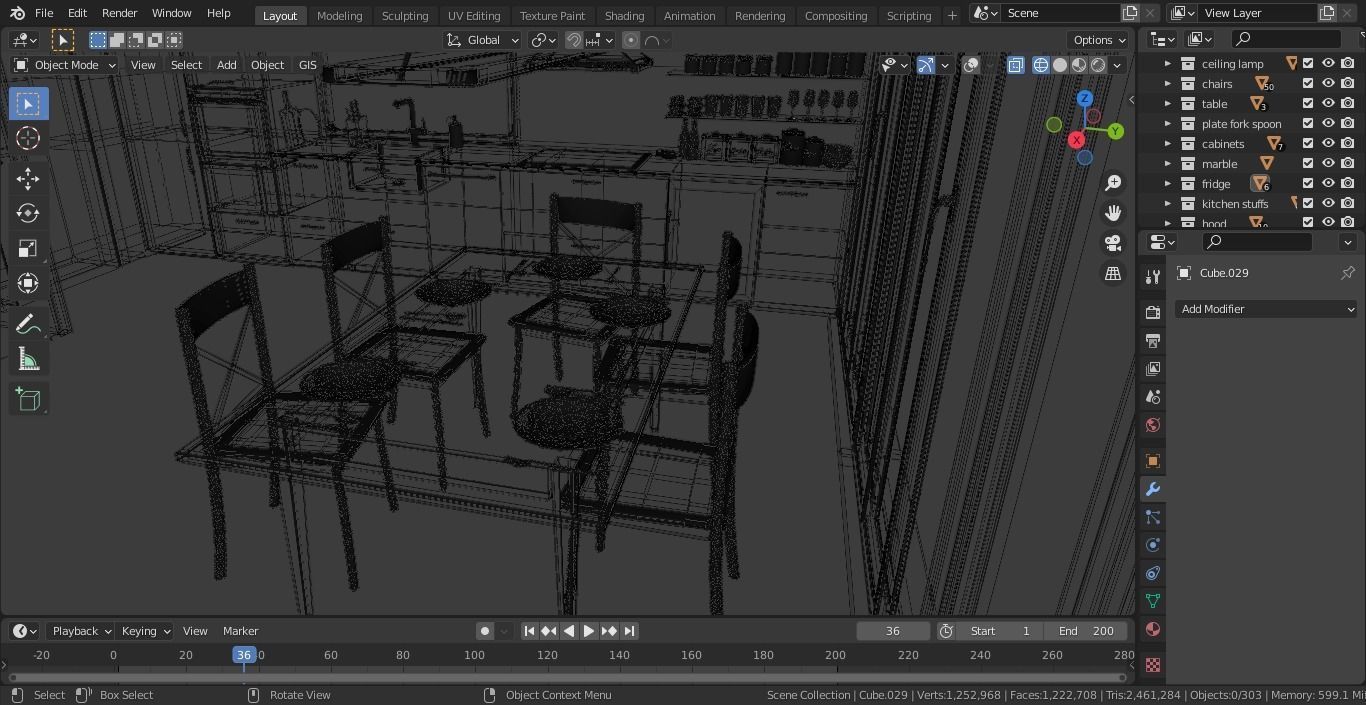The height and width of the screenshot is (705, 1366).
Task: Open the Object Constraints properties tab
Action: 1153,573
